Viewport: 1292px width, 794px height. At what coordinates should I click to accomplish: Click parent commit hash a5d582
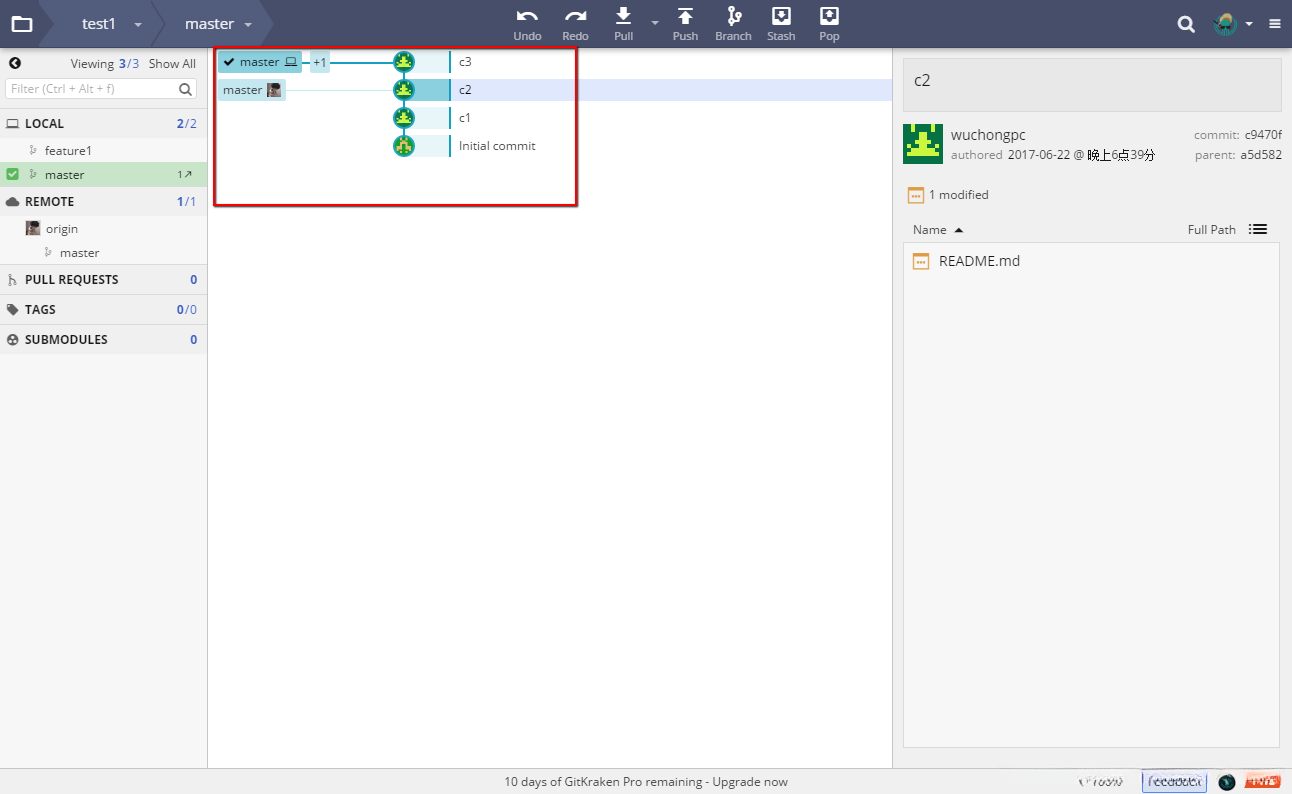pyautogui.click(x=1261, y=155)
